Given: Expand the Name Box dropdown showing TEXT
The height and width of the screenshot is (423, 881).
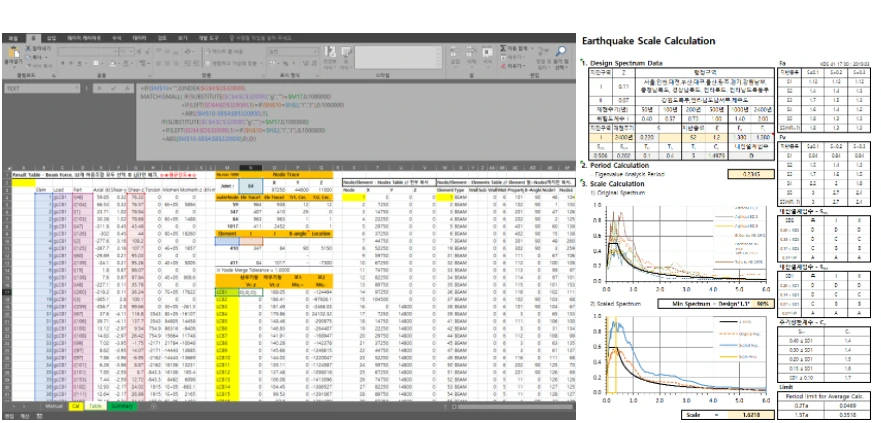Looking at the screenshot, I should [x=77, y=89].
